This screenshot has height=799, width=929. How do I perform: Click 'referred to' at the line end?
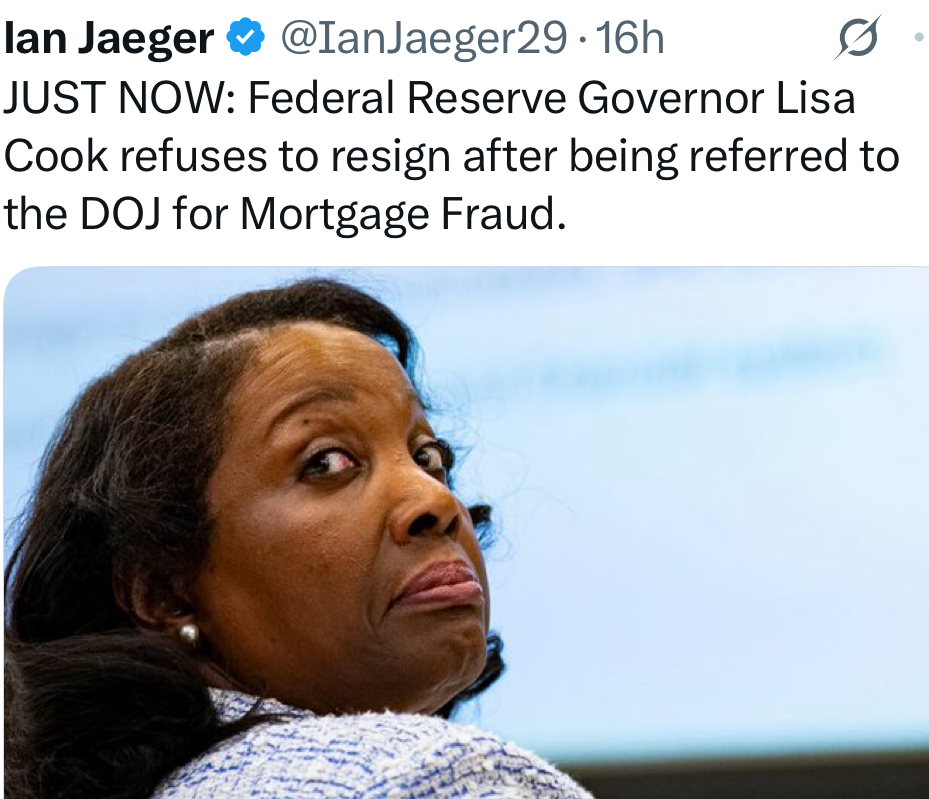[792, 156]
